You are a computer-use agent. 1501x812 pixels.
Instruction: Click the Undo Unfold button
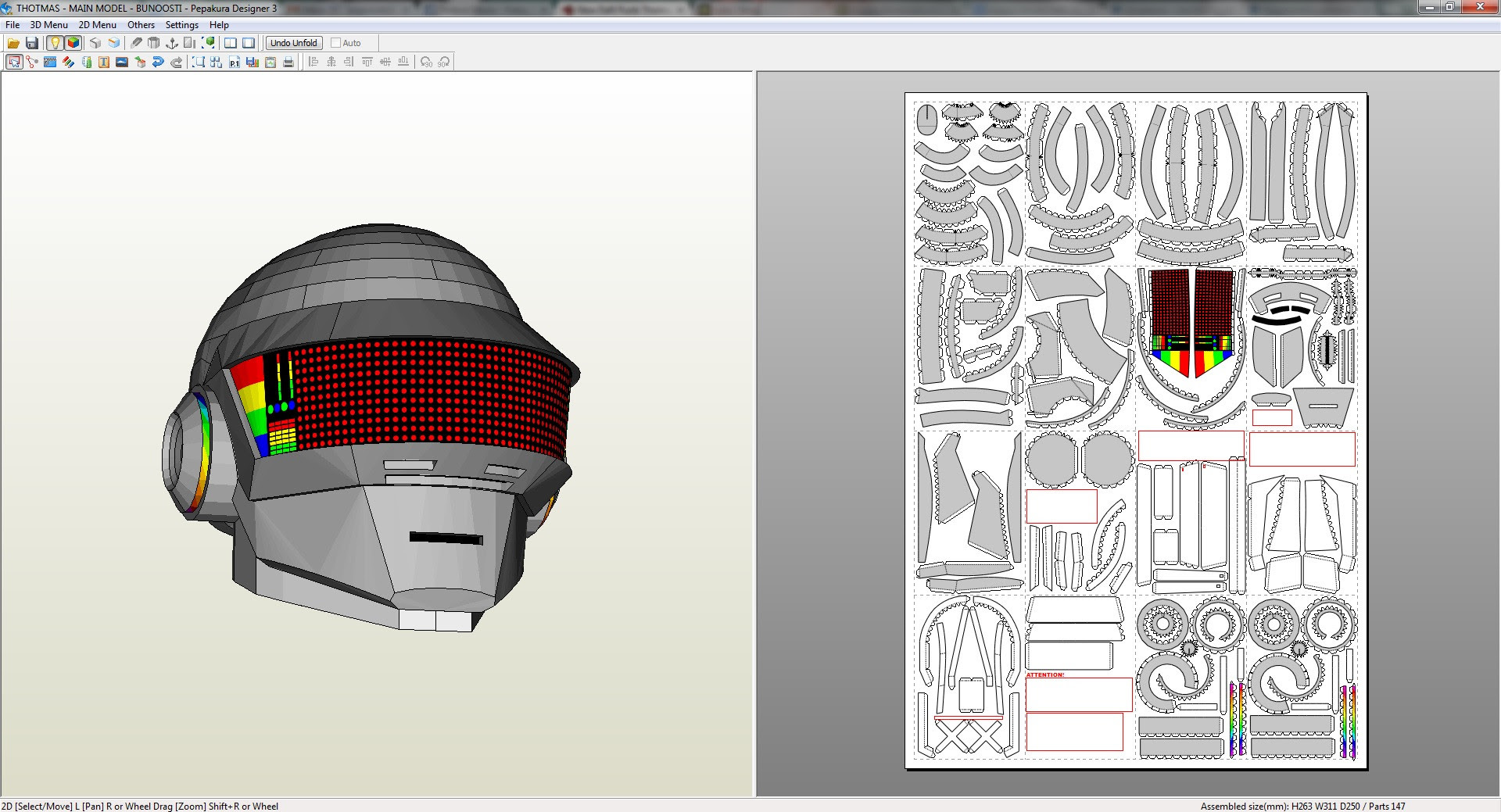pyautogui.click(x=294, y=43)
